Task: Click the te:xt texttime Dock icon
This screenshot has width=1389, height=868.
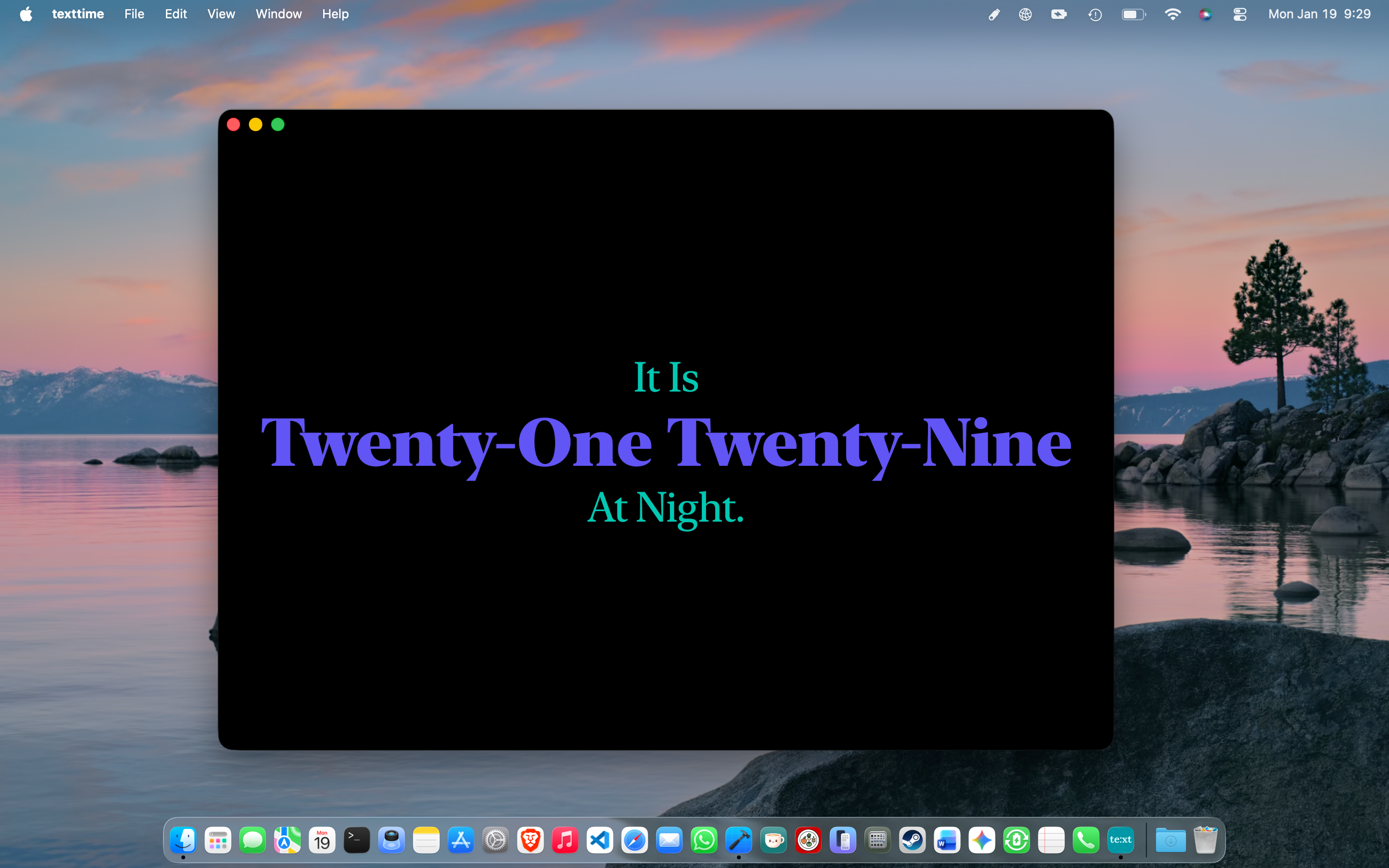Action: point(1121,841)
